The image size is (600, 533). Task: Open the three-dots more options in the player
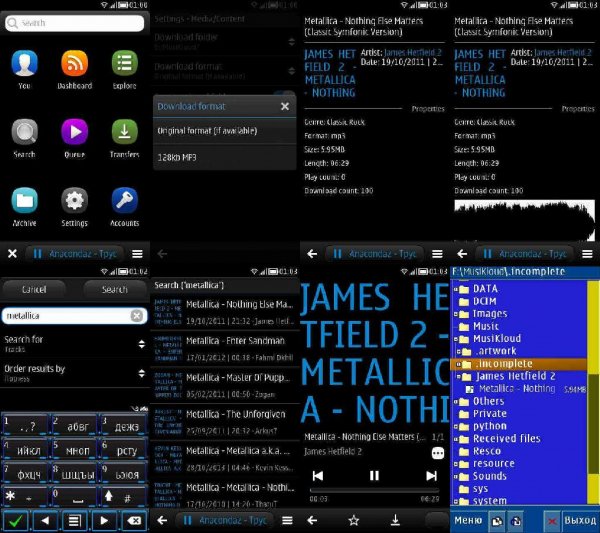tap(438, 453)
